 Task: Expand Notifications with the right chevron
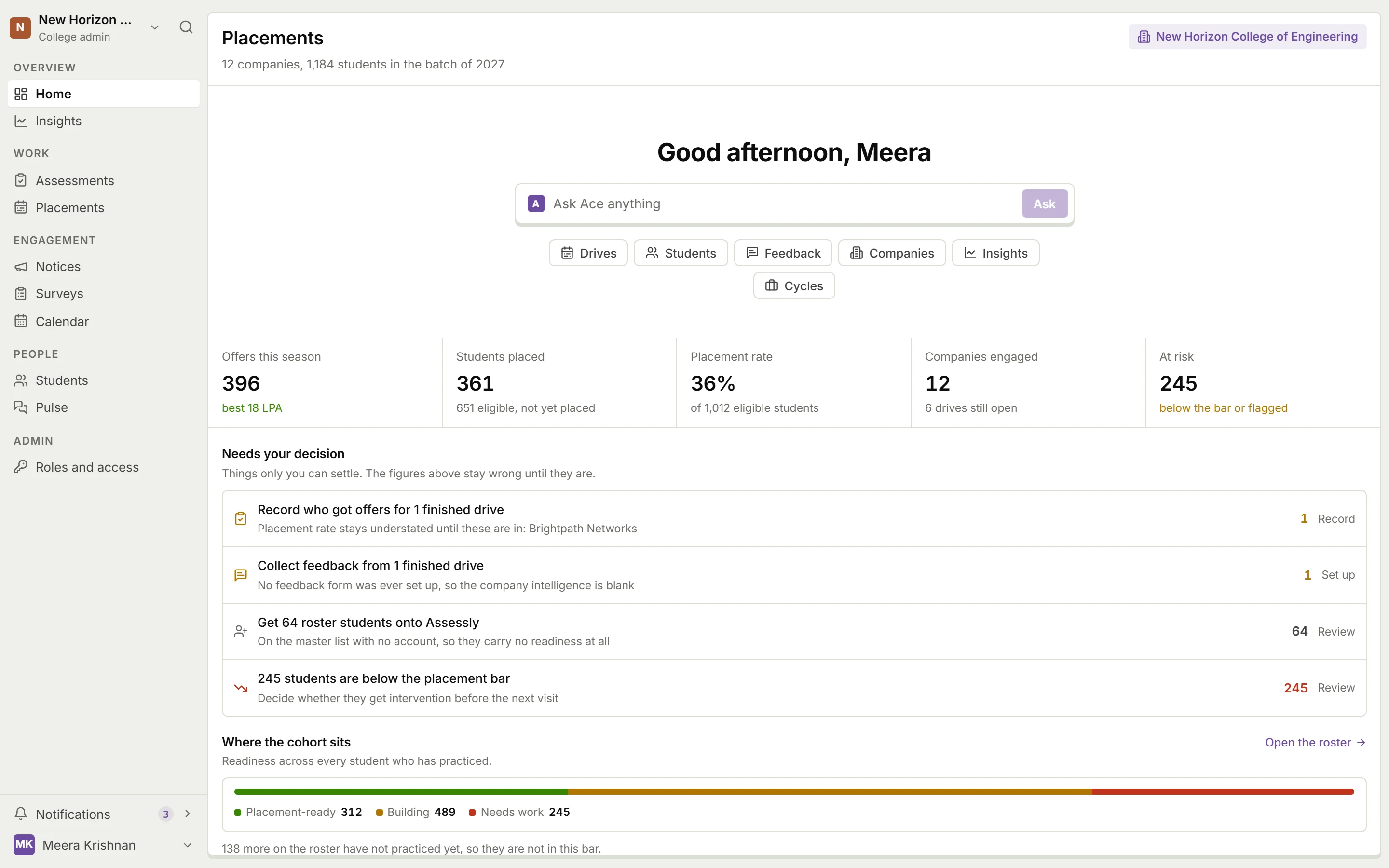[187, 814]
